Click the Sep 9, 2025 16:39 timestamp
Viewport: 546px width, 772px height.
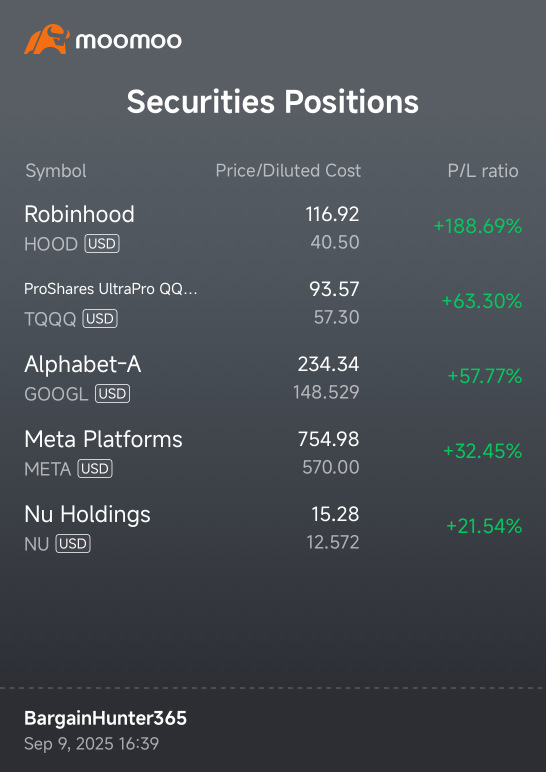tap(92, 743)
